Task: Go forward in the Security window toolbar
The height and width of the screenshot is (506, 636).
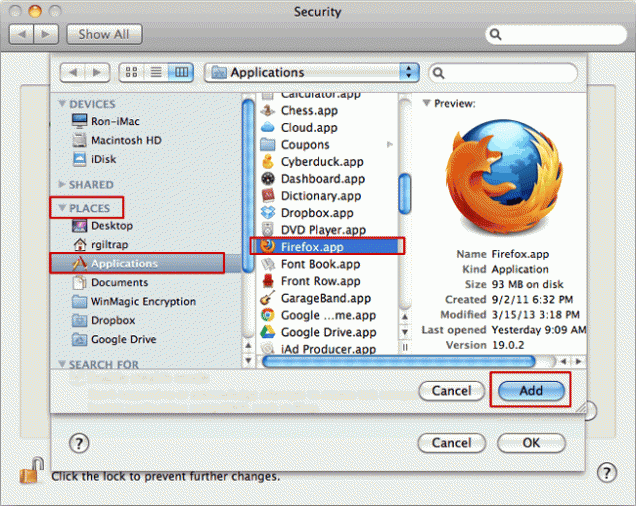Action: click(46, 34)
